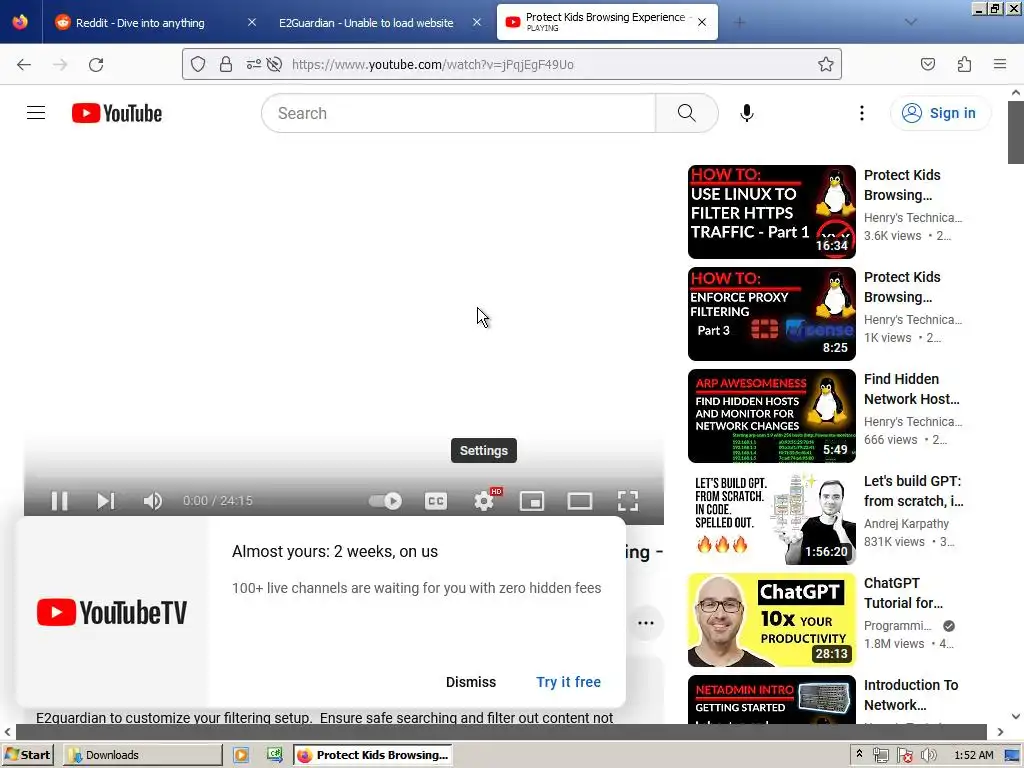Viewport: 1024px width, 768px height.
Task: Select the Protect Kids Browsing Experience tab
Action: tap(607, 22)
